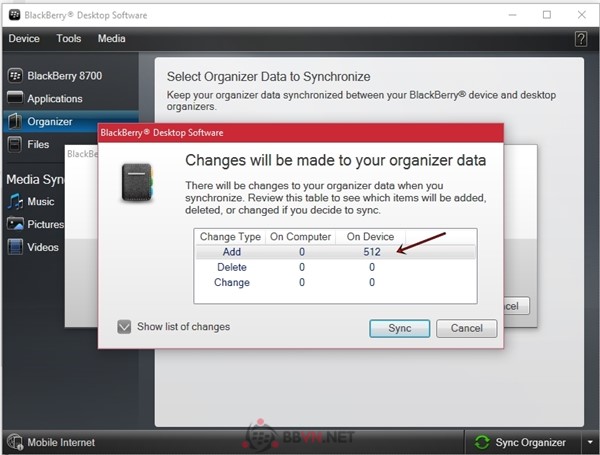
Task: Click the help question mark icon
Action: 580,39
